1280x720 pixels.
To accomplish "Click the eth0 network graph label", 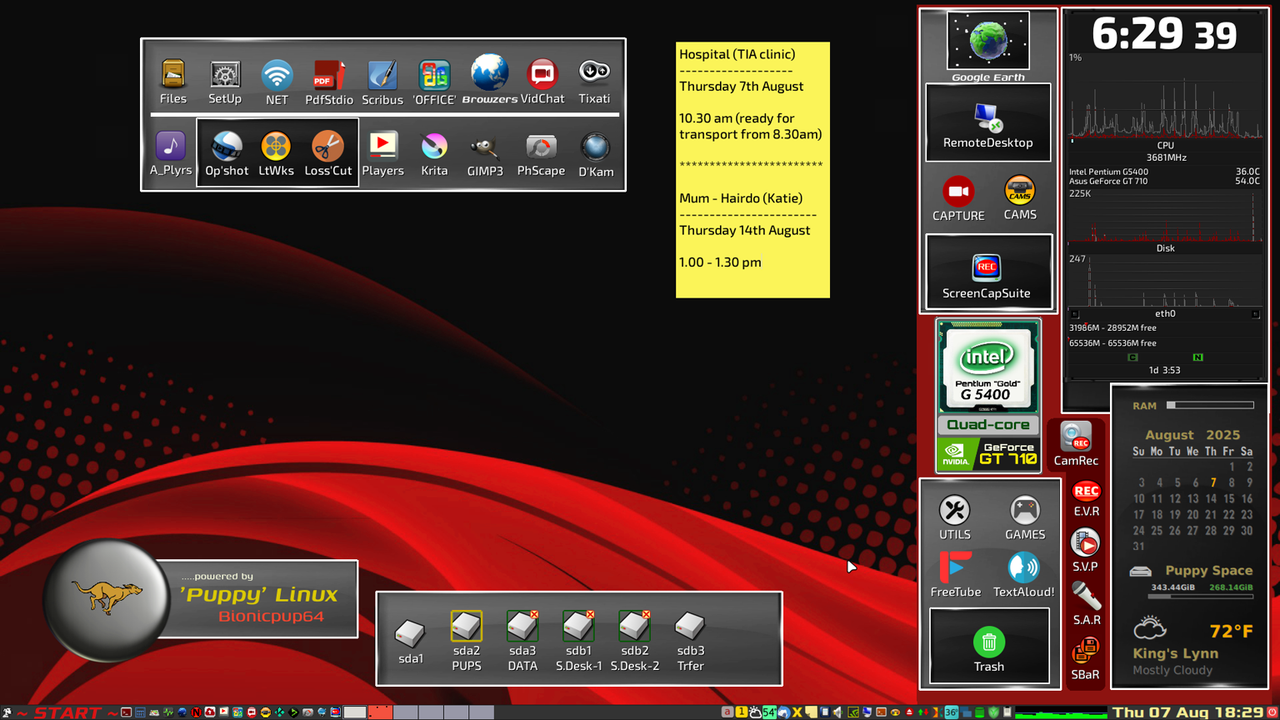I will coord(1165,313).
